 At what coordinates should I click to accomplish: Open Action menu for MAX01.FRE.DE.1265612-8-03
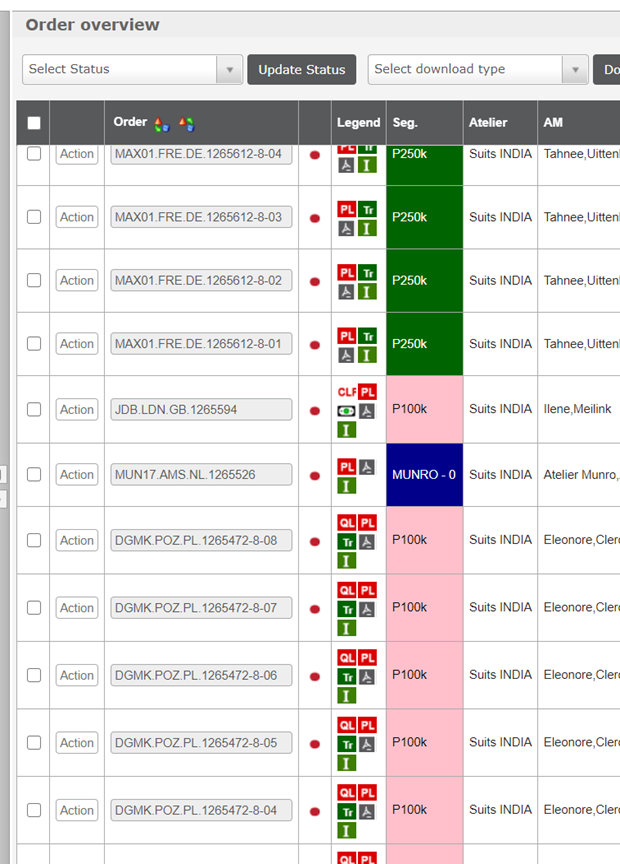coord(77,217)
